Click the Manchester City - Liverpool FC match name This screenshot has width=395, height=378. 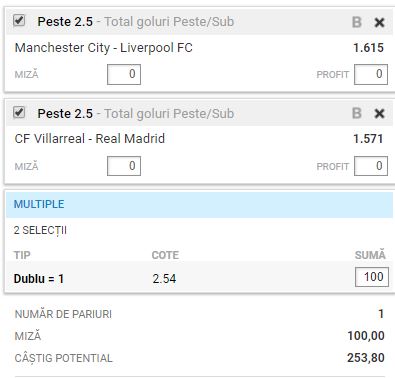pyautogui.click(x=104, y=48)
